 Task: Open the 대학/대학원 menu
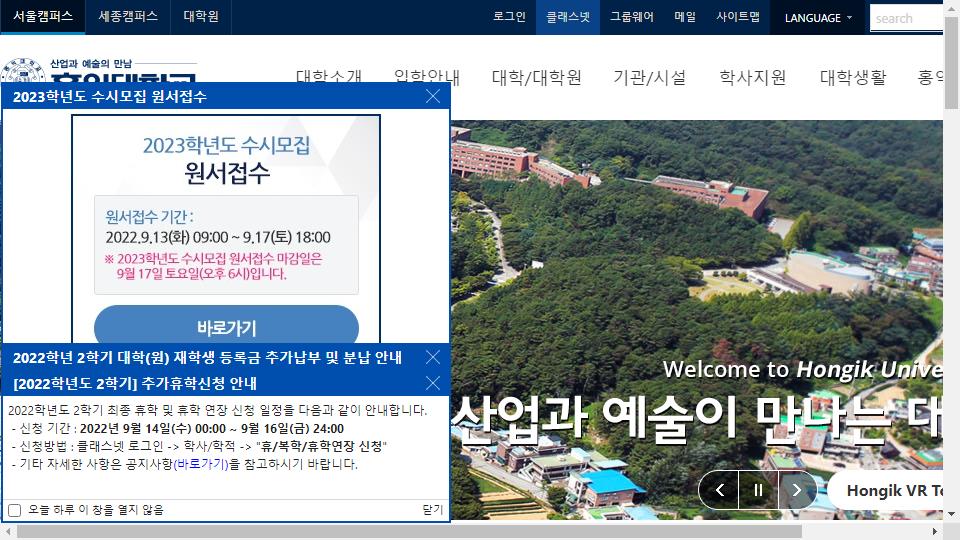536,78
